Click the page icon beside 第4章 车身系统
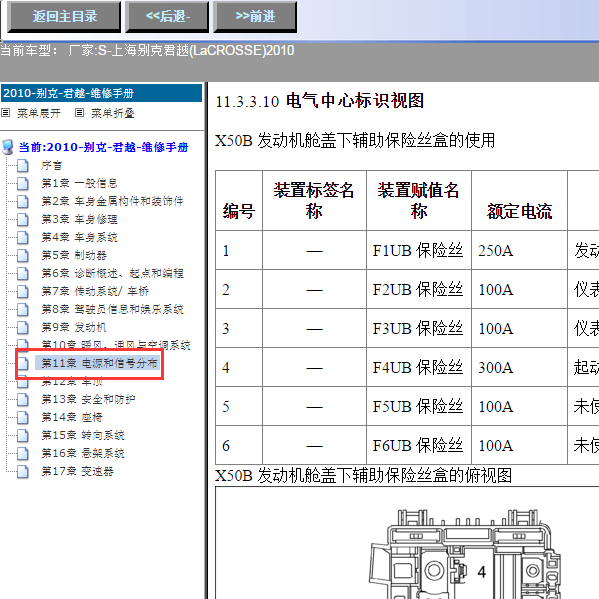The height and width of the screenshot is (599, 599). 23,237
